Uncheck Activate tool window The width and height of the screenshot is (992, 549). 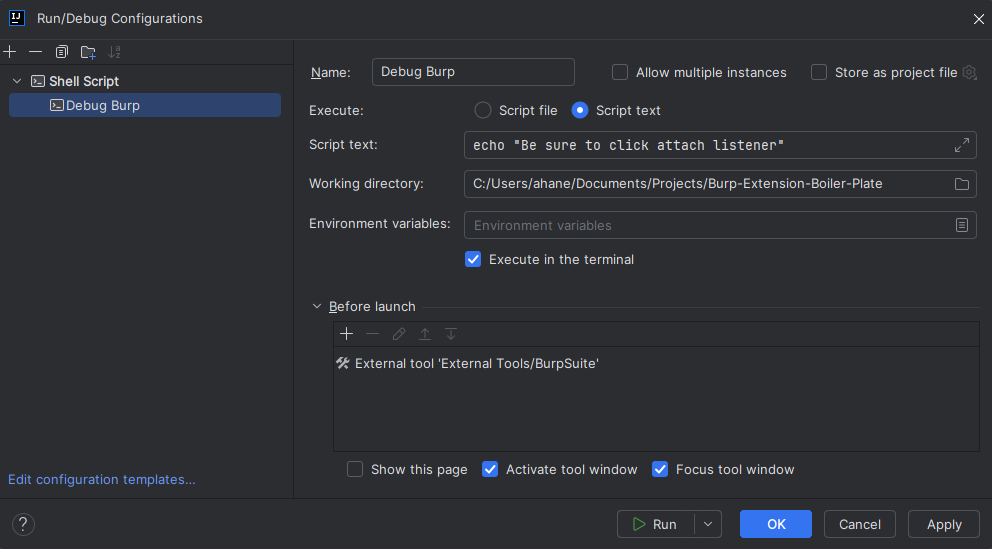[490, 469]
